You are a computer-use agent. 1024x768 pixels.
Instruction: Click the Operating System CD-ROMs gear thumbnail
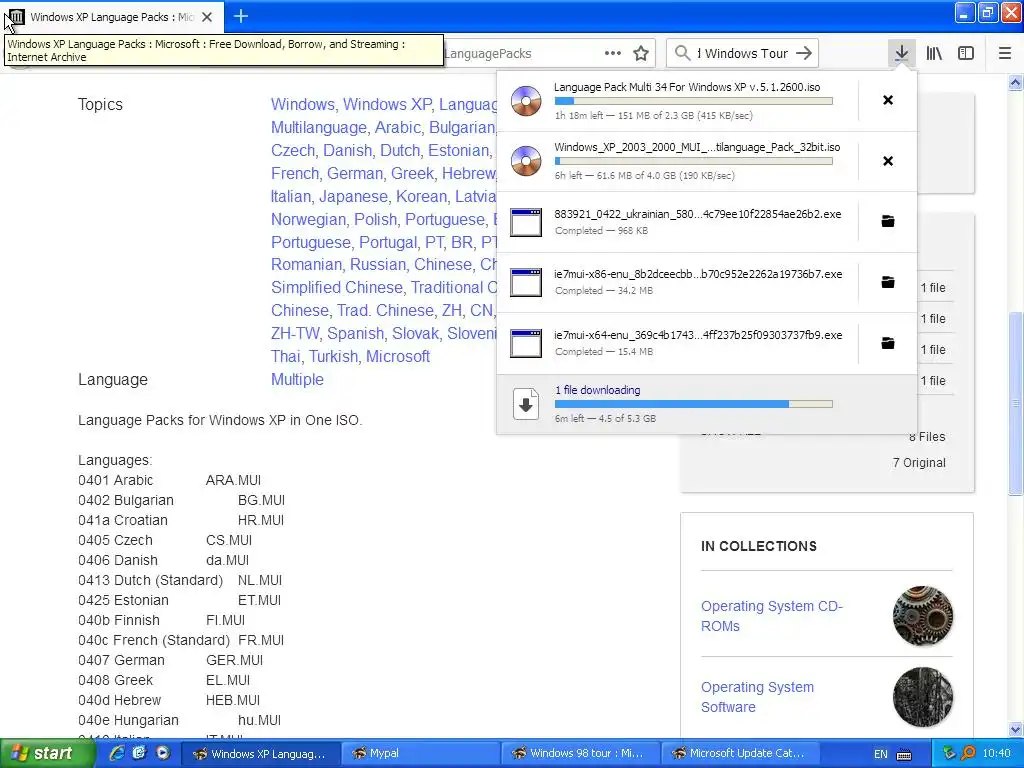pyautogui.click(x=922, y=616)
